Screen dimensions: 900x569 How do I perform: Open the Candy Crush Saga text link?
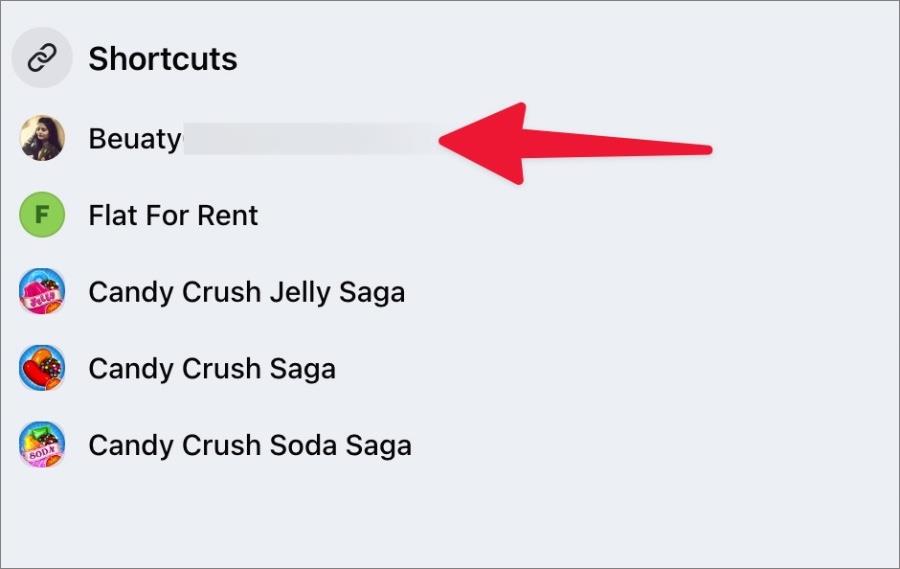tap(212, 369)
